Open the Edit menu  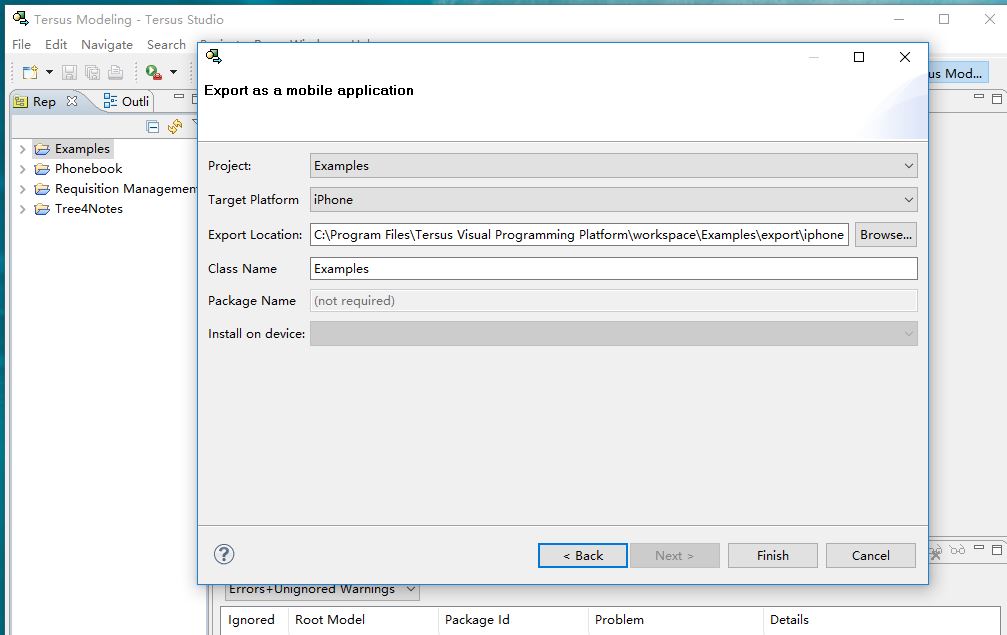pyautogui.click(x=56, y=45)
